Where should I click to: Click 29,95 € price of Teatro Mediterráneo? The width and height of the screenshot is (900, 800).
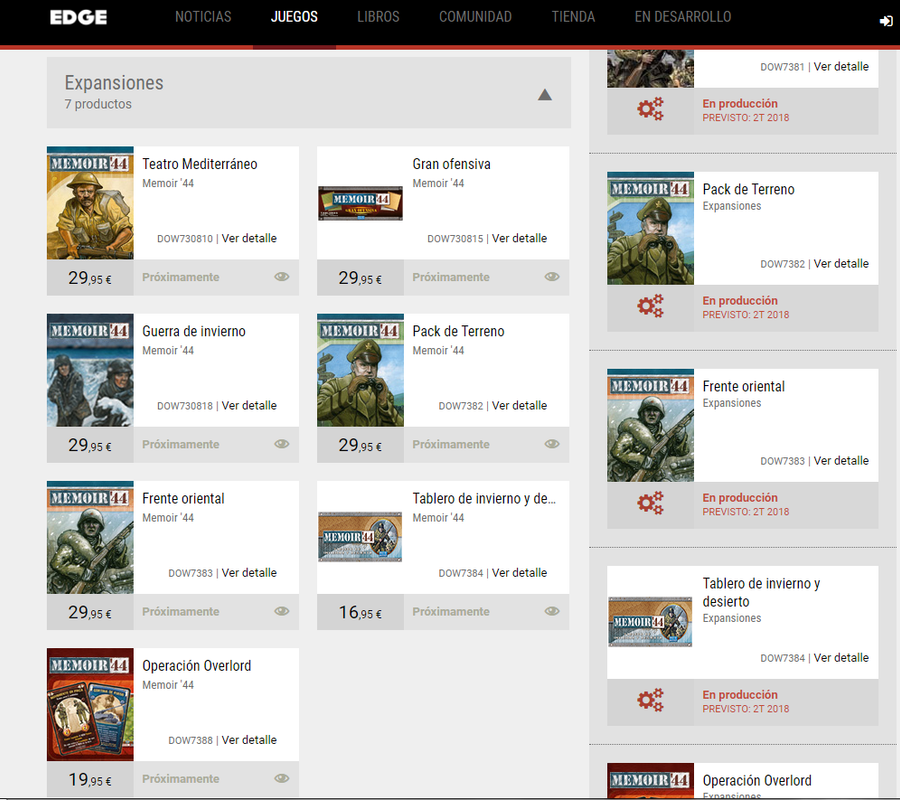click(90, 278)
